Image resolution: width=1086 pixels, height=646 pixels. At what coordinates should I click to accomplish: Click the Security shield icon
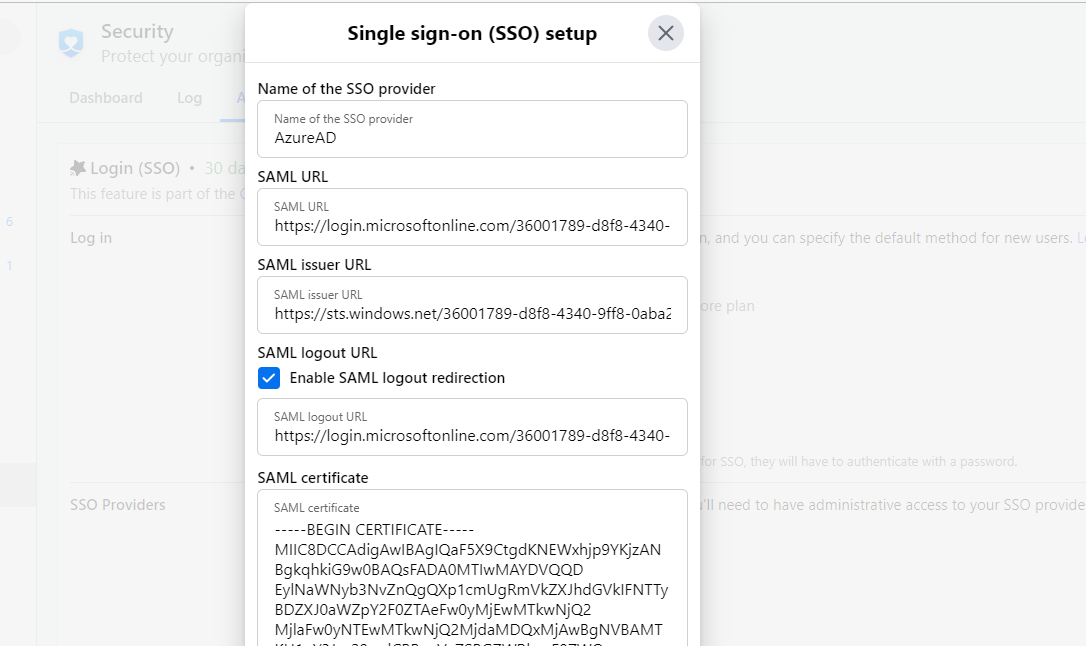click(71, 43)
